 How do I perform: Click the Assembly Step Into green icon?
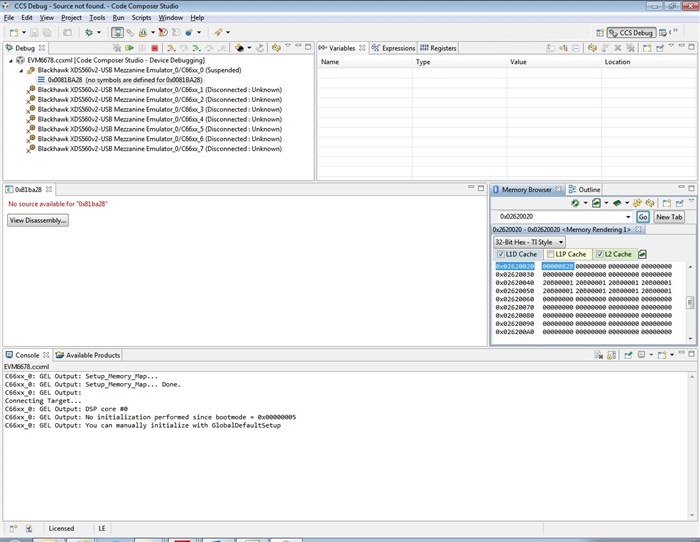pyautogui.click(x=196, y=48)
